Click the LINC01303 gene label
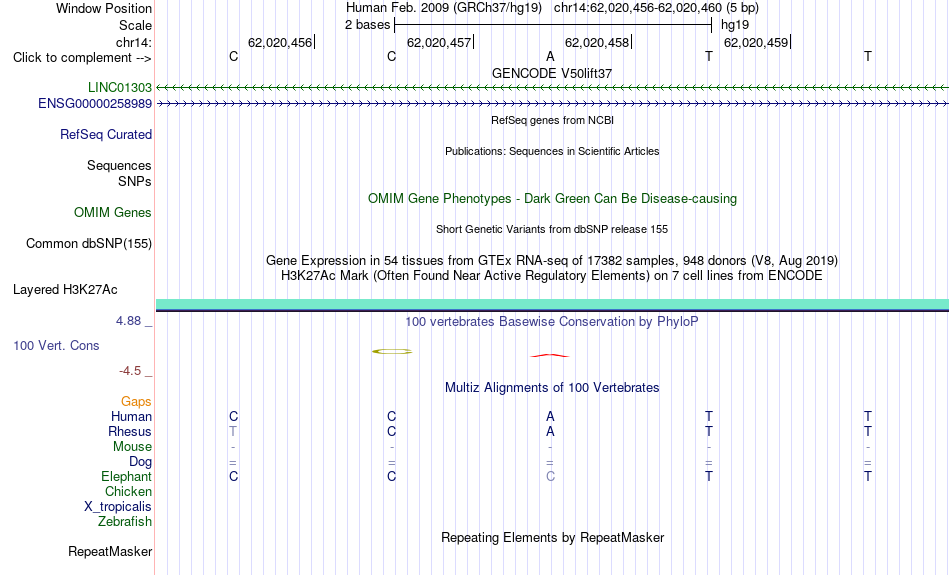 click(x=120, y=87)
